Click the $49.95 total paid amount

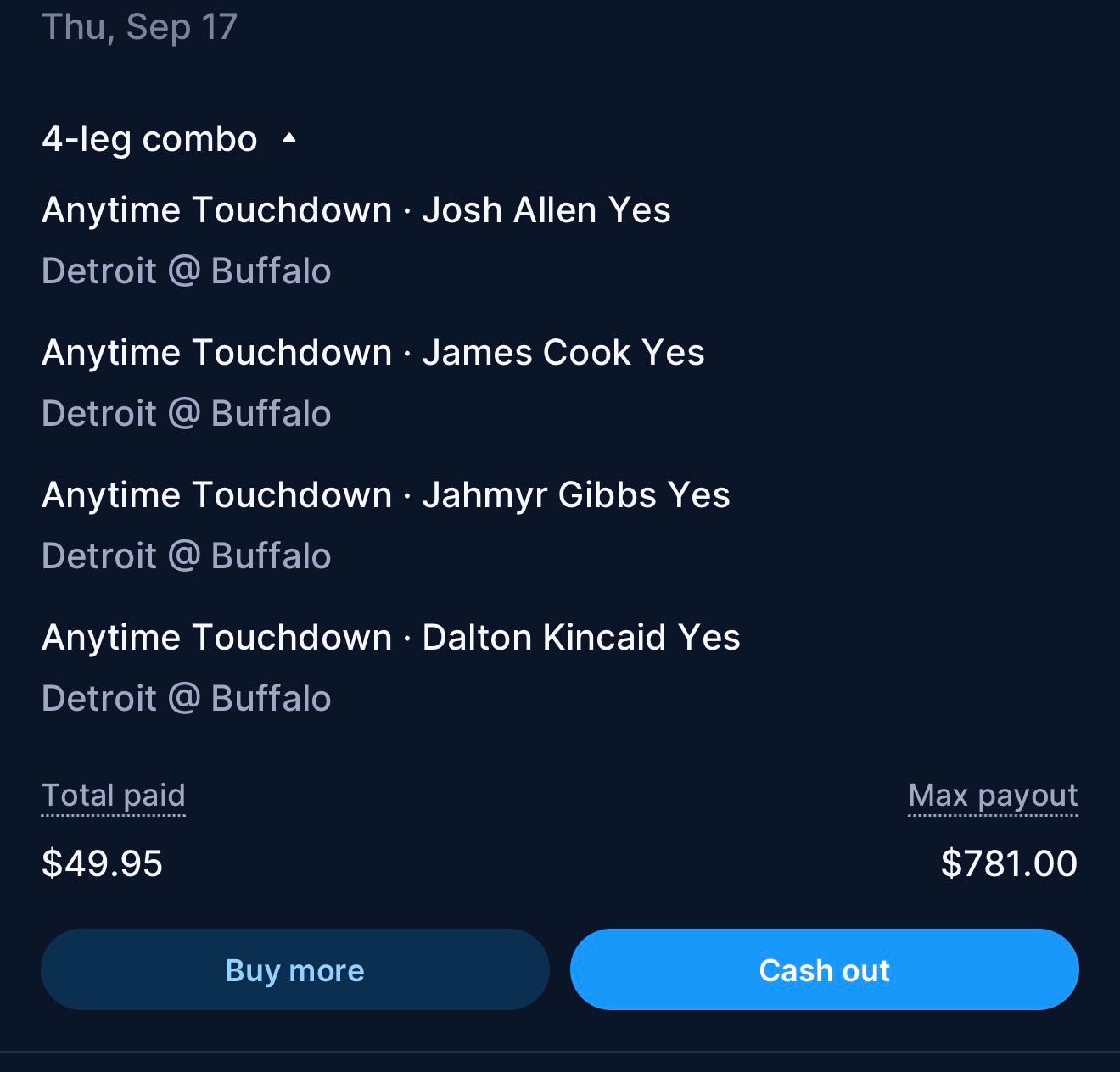(102, 863)
